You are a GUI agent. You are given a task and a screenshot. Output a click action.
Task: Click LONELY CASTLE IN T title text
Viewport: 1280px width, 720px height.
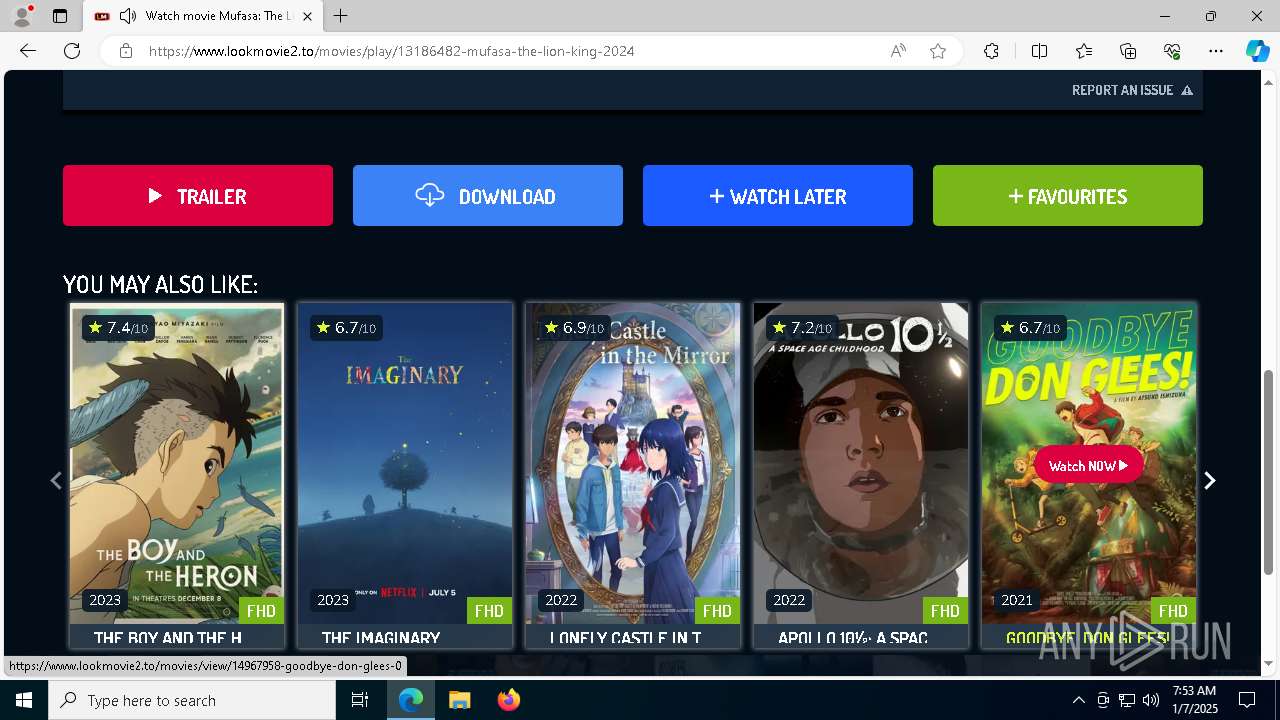[x=626, y=638]
